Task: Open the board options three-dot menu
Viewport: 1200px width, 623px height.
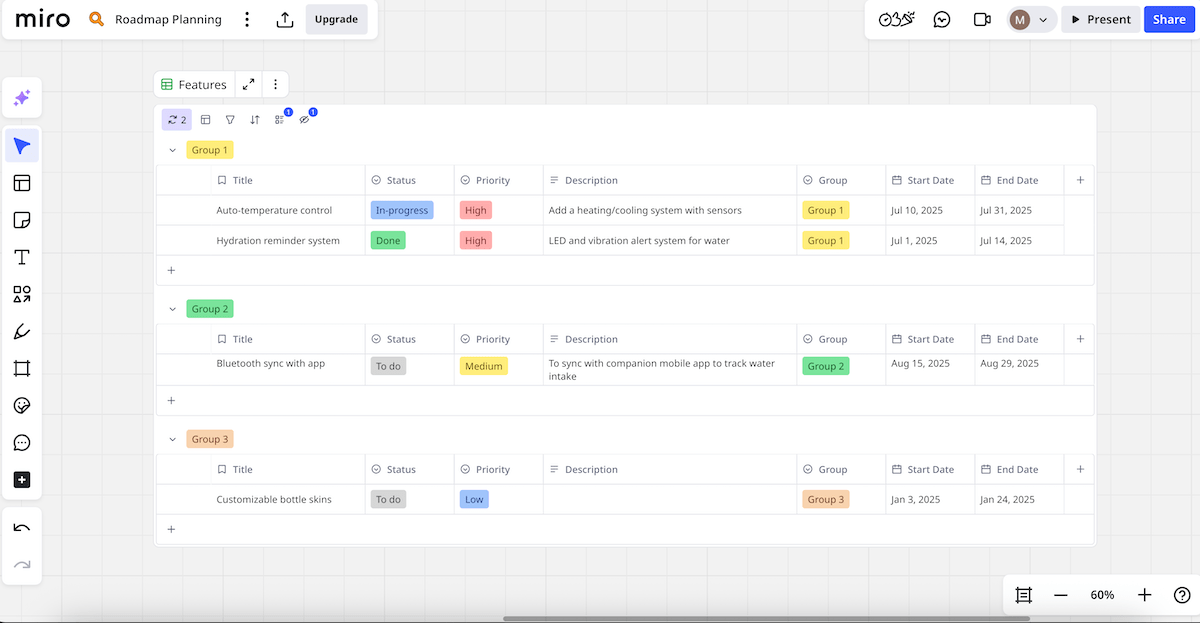Action: coord(247,19)
